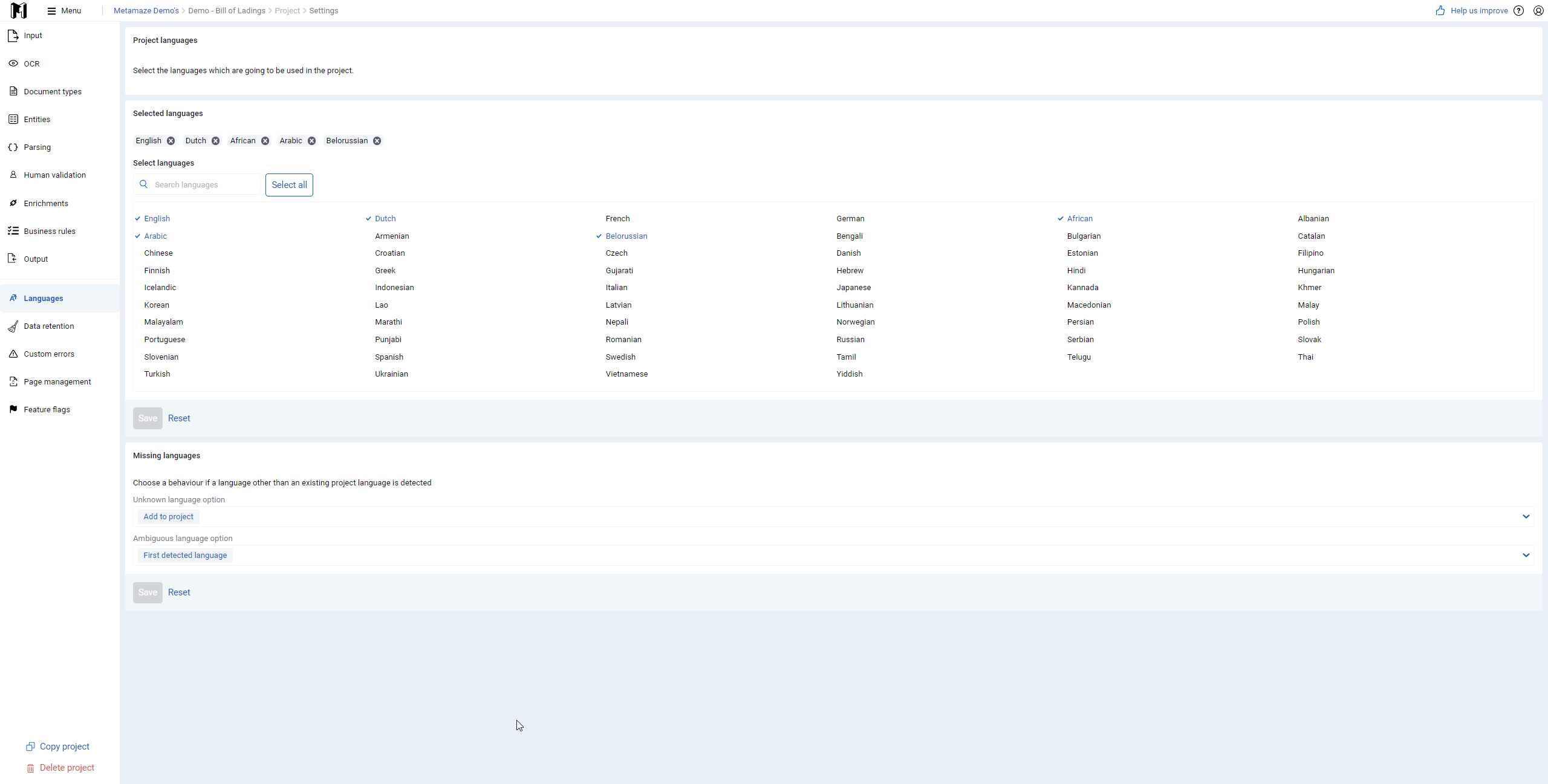Open the user account icon
1548x784 pixels.
[x=1538, y=10]
